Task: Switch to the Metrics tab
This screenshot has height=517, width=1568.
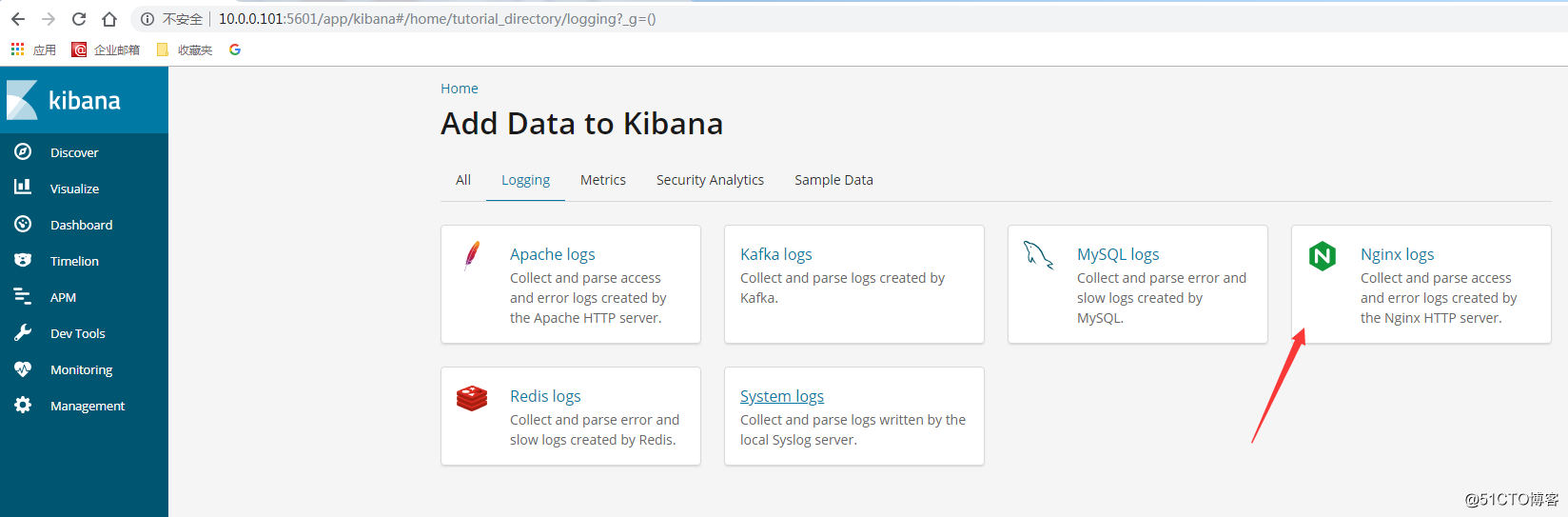Action: pos(603,180)
